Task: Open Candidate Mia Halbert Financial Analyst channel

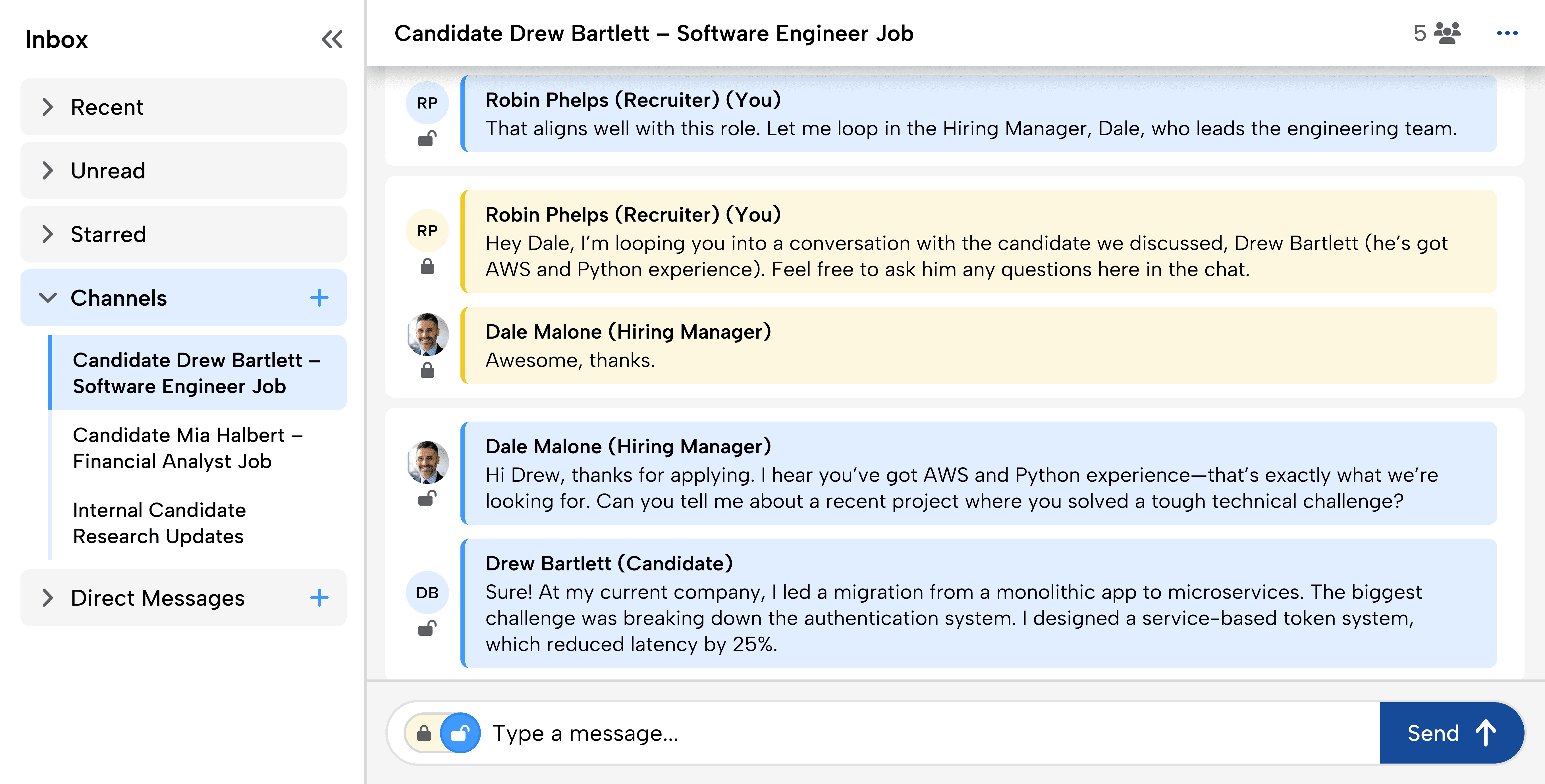Action: (198, 448)
